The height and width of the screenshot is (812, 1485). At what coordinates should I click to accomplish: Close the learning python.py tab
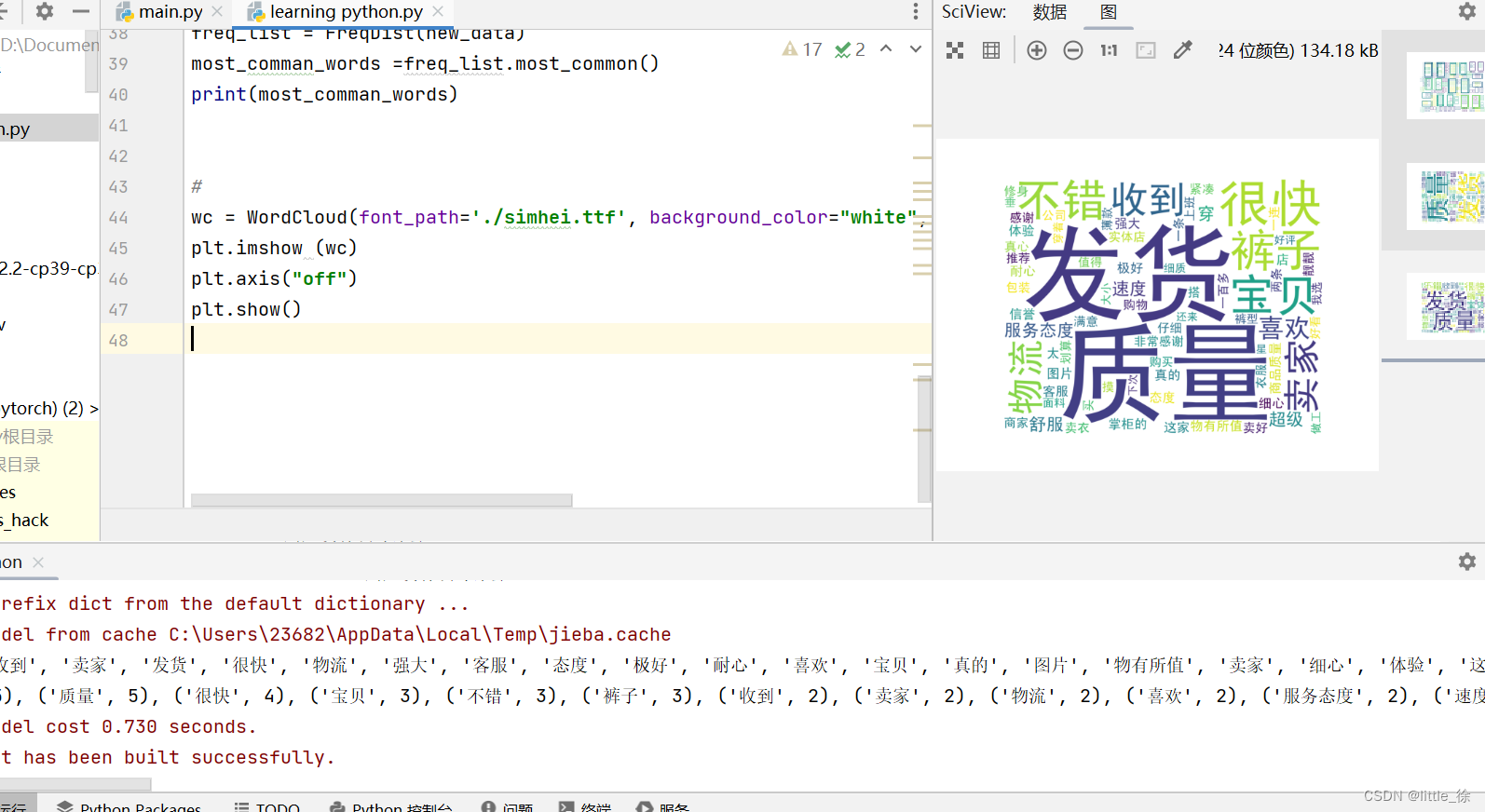pos(438,11)
